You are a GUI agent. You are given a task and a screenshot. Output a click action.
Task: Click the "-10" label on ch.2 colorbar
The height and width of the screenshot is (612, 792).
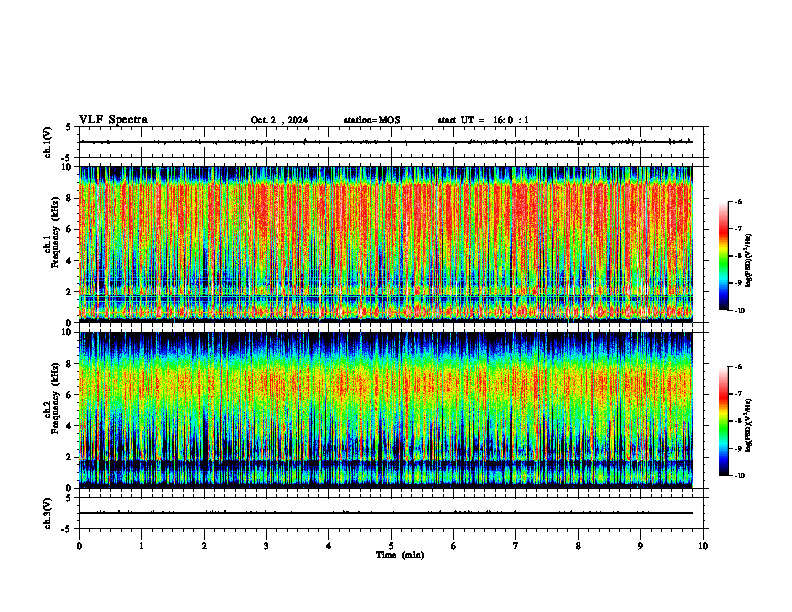[740, 476]
